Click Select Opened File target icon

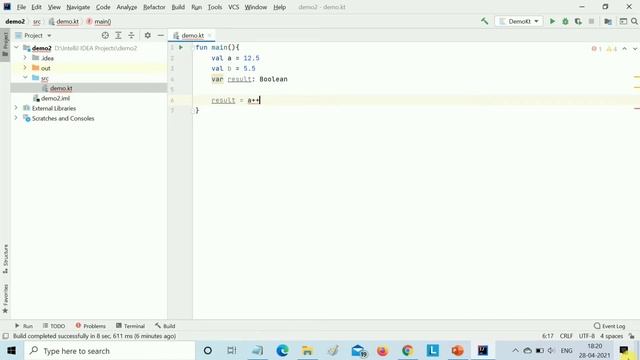[x=105, y=36]
